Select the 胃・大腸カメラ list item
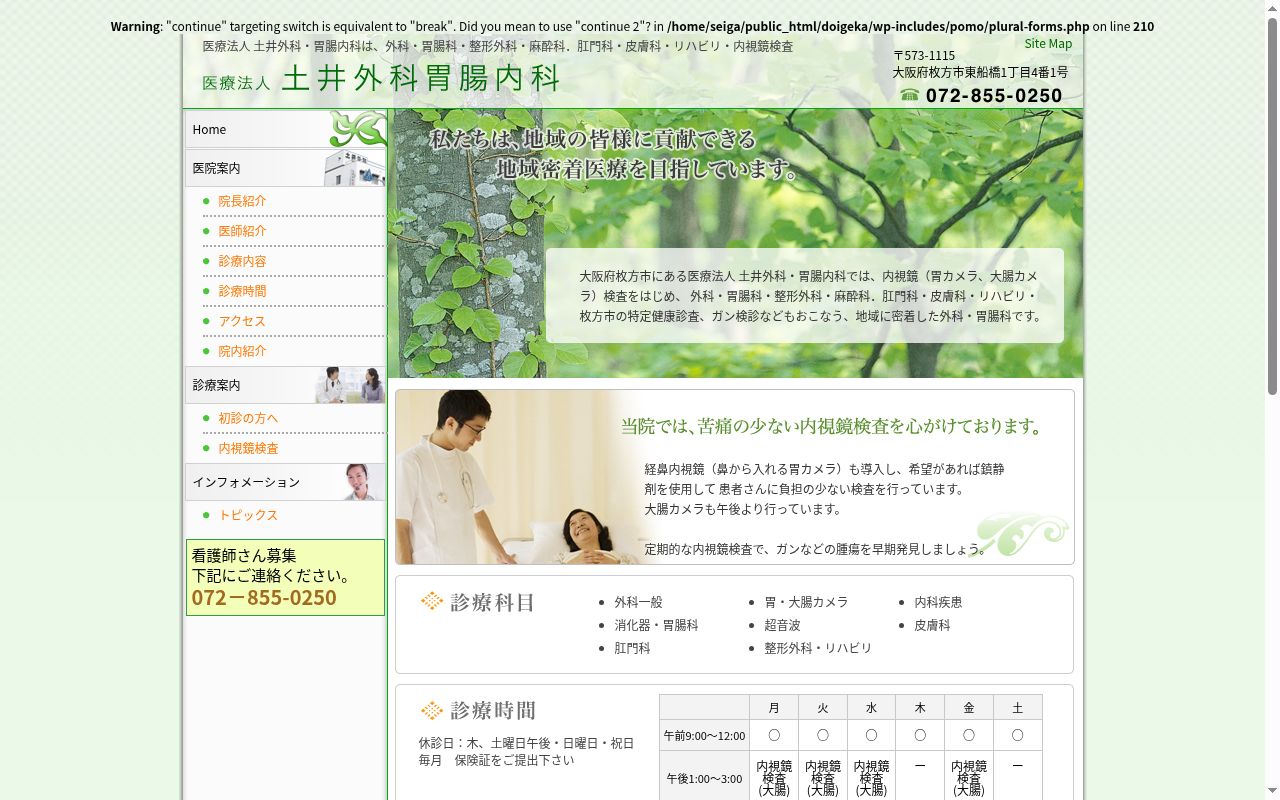The width and height of the screenshot is (1280, 800). [806, 602]
